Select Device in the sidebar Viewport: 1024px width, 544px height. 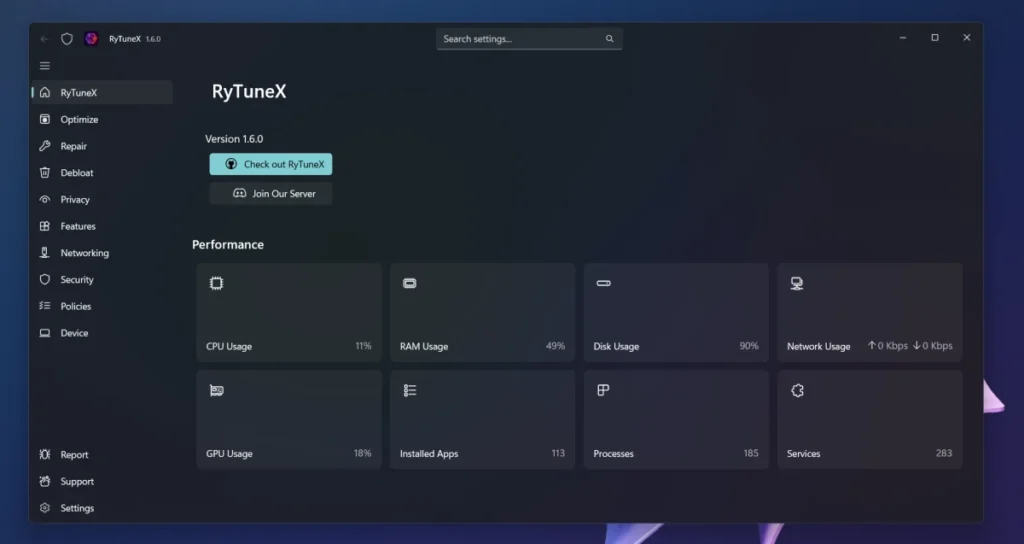pyautogui.click(x=103, y=333)
